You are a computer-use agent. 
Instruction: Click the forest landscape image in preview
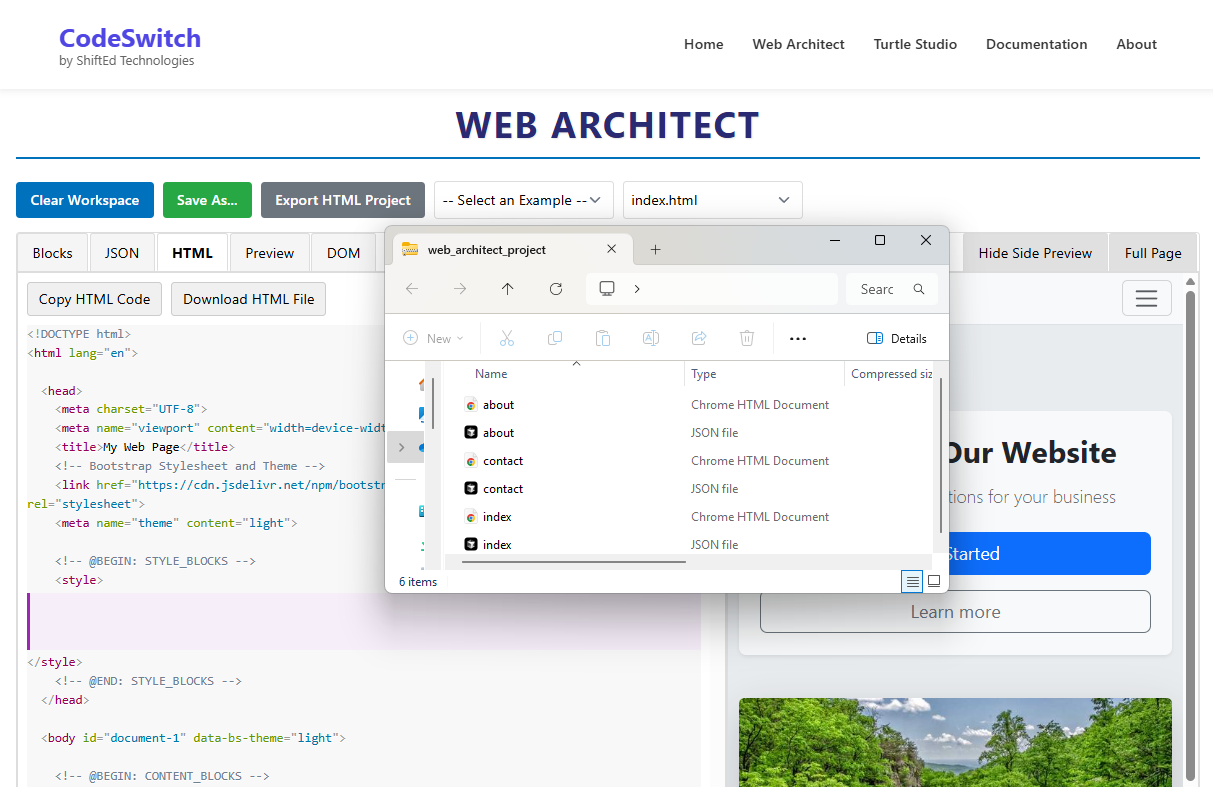coord(955,742)
